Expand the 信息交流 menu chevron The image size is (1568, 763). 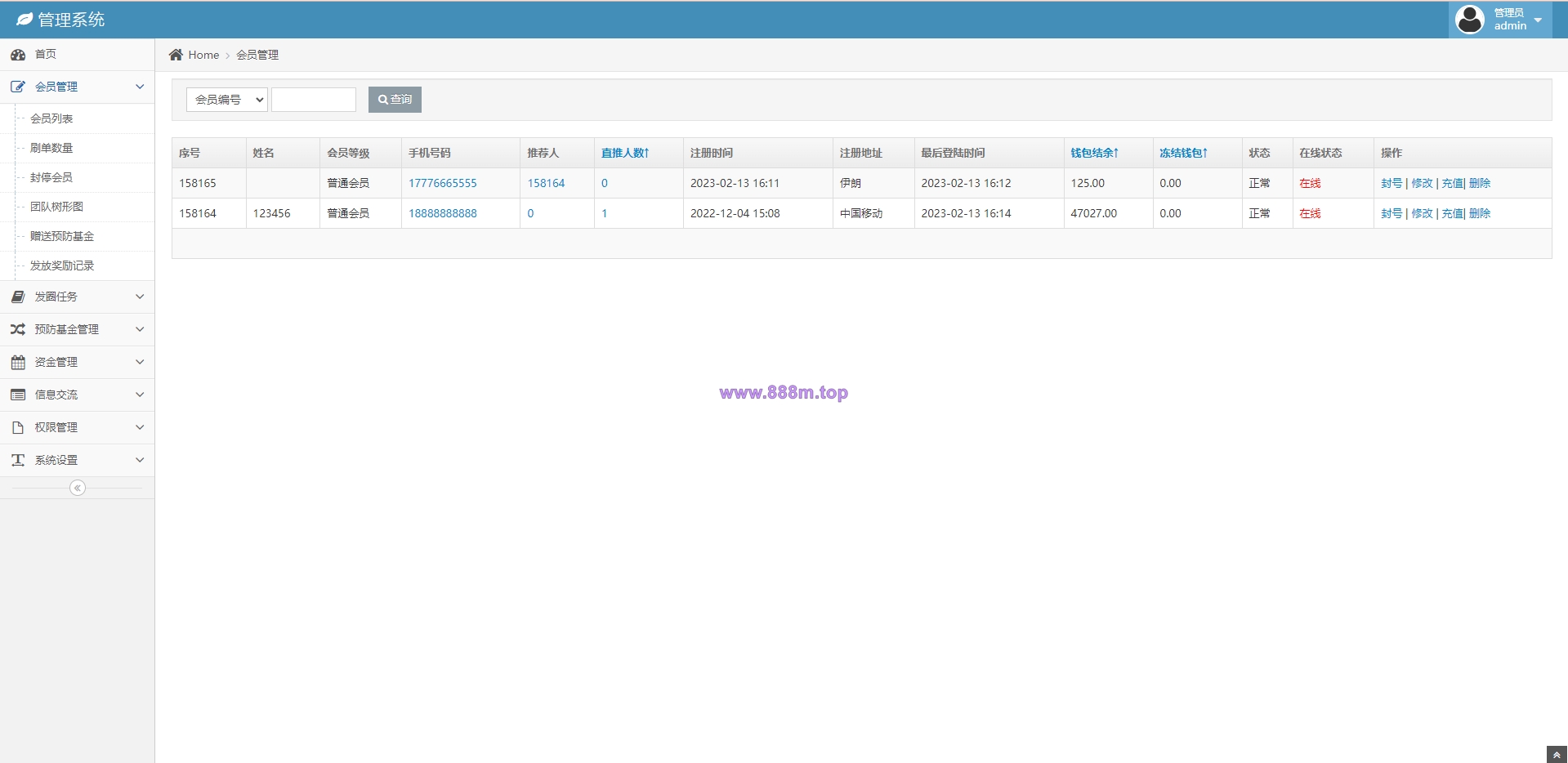(140, 395)
